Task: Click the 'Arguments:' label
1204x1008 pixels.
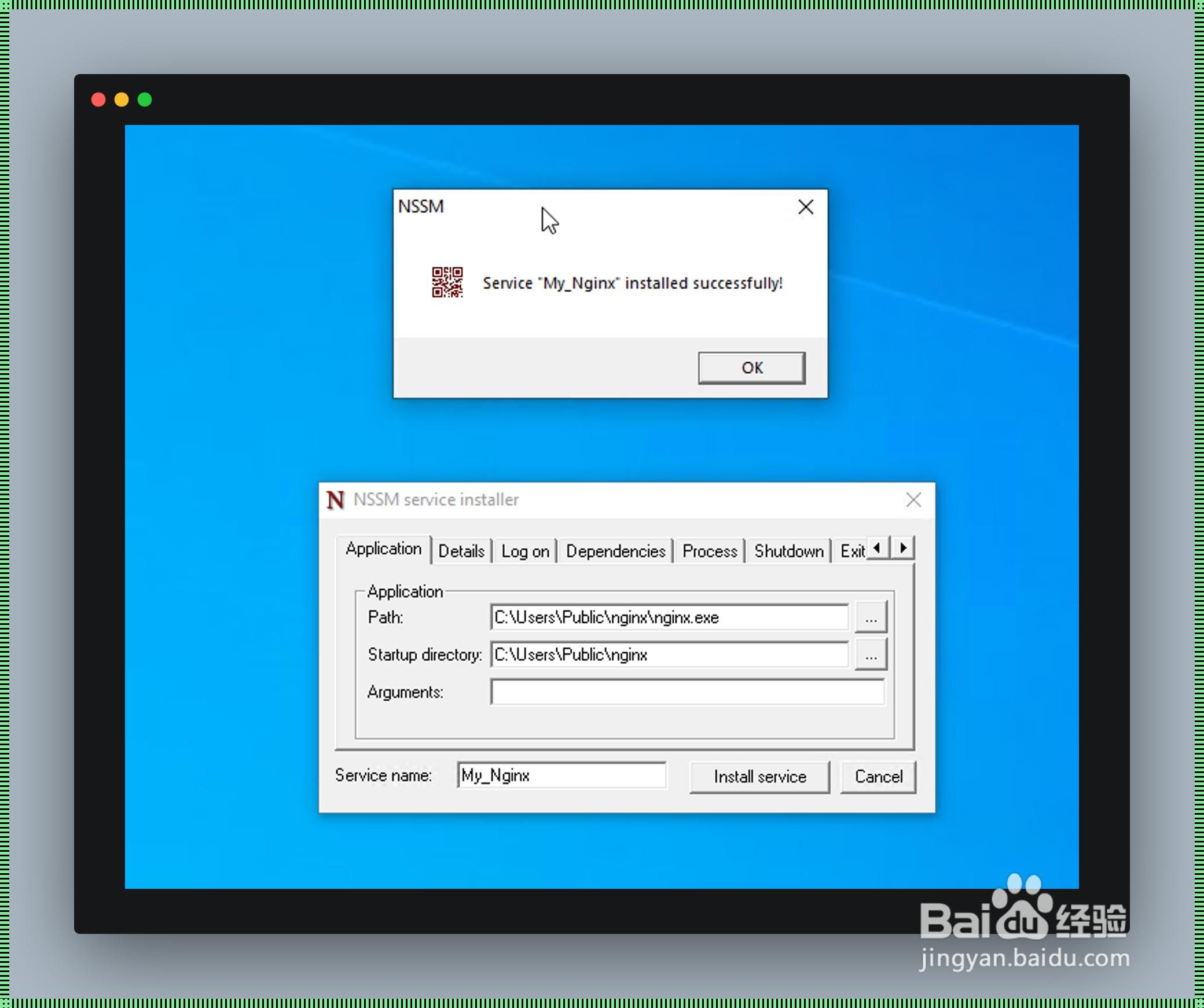Action: [x=405, y=692]
